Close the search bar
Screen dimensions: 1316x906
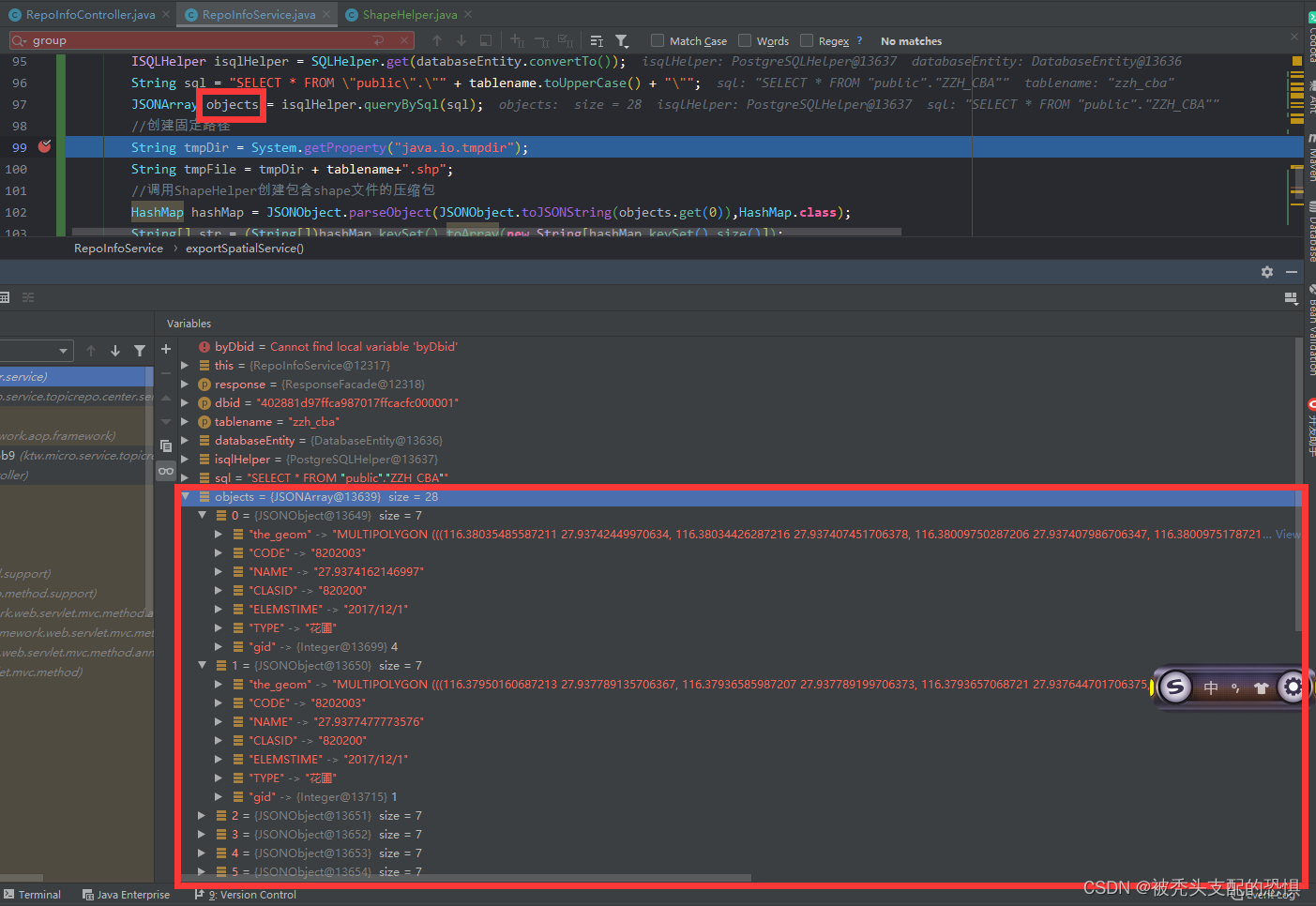pyautogui.click(x=1294, y=37)
